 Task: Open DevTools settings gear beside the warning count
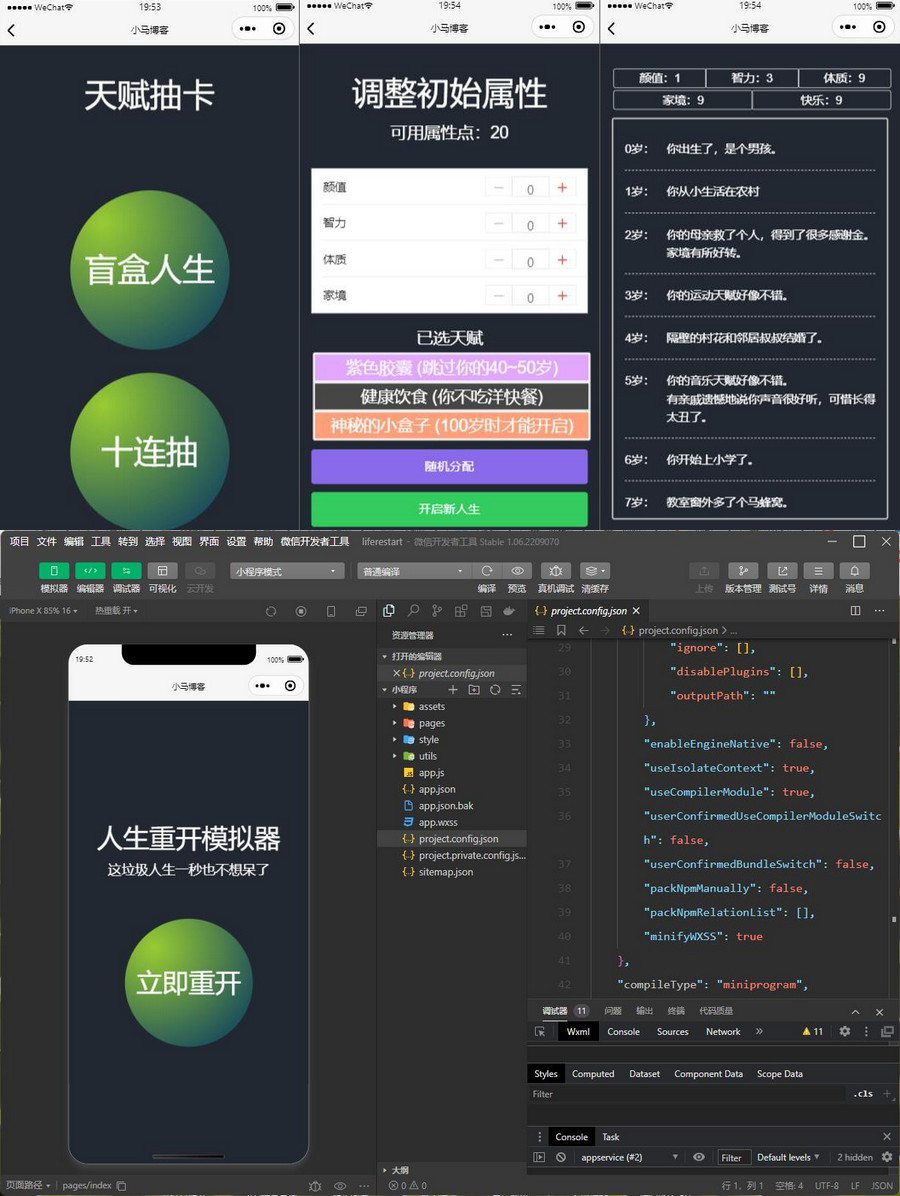pyautogui.click(x=845, y=1031)
